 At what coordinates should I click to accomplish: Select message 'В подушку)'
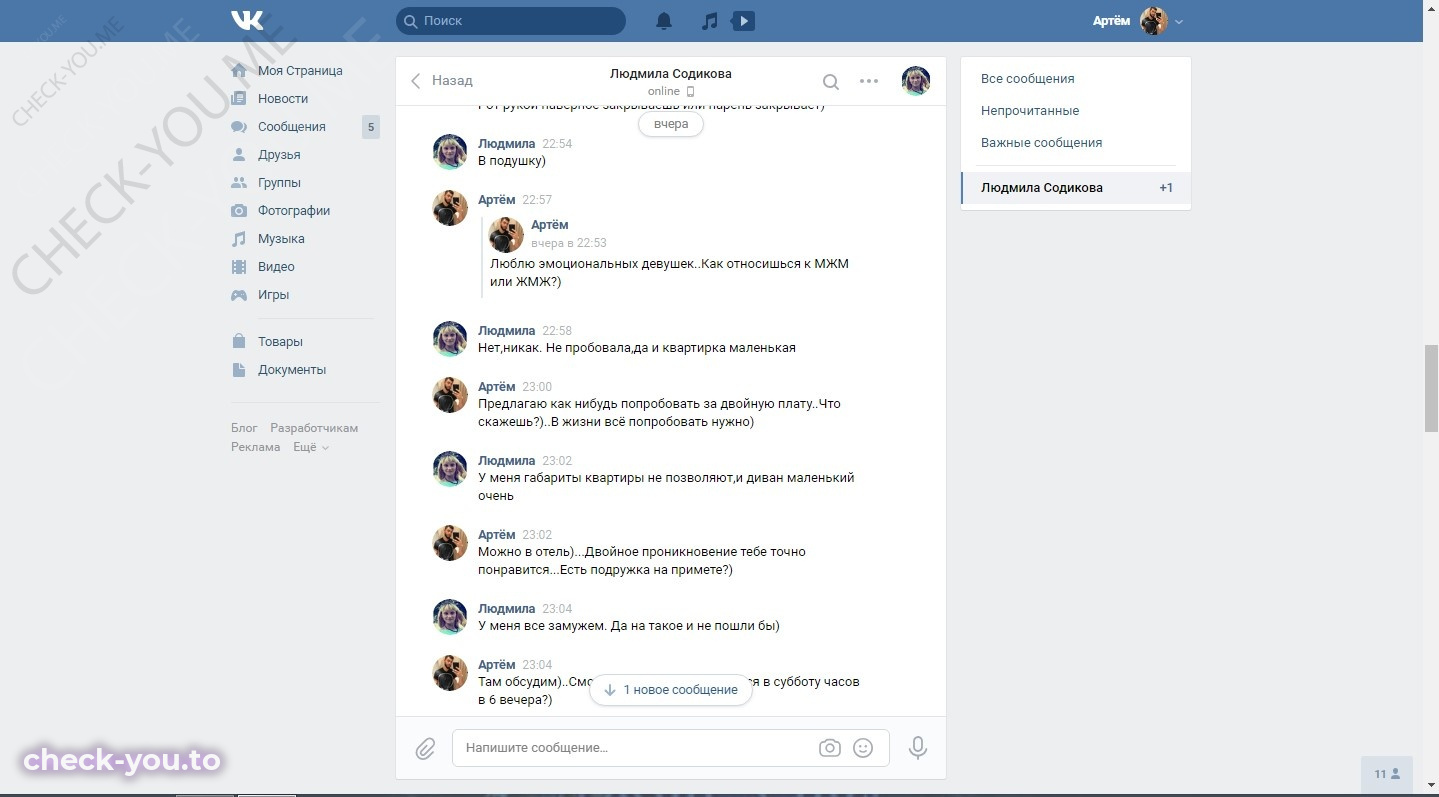512,161
